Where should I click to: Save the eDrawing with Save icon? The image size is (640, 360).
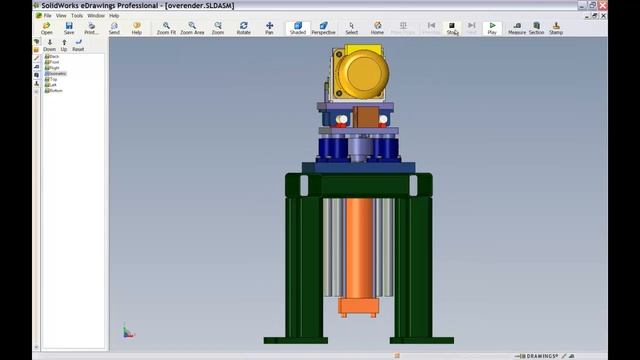coord(69,28)
